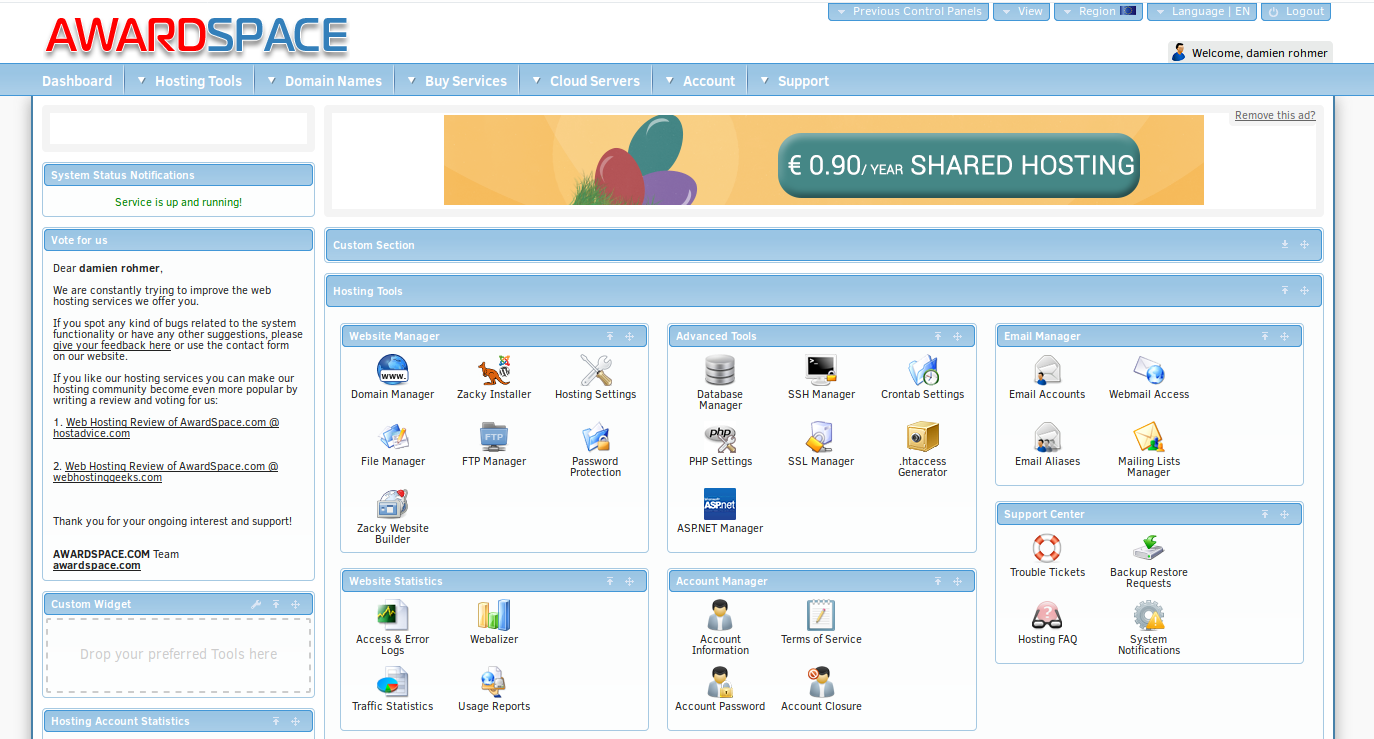Open the Support navigation menu
The height and width of the screenshot is (739, 1374).
pos(795,81)
